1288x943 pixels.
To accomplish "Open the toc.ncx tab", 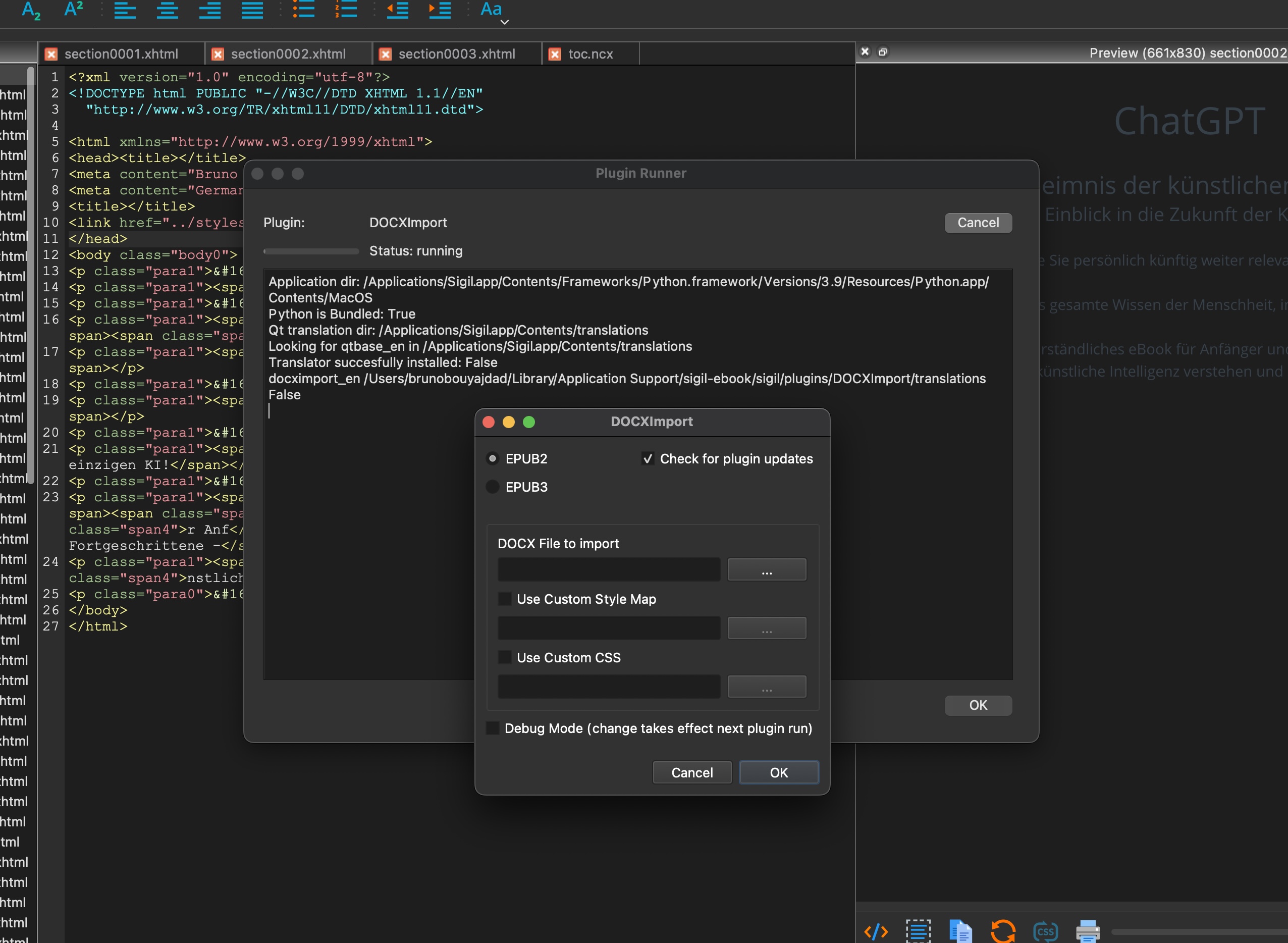I will [590, 54].
